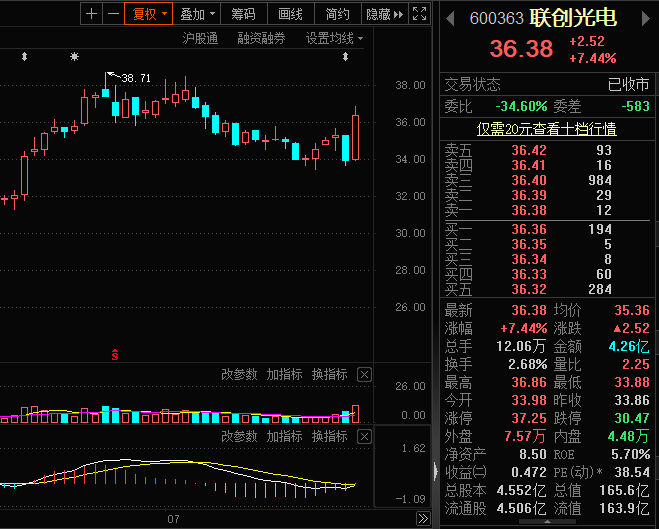The width and height of the screenshot is (659, 529).
Task: Click the PE(动) value 38.54
Action: click(632, 472)
